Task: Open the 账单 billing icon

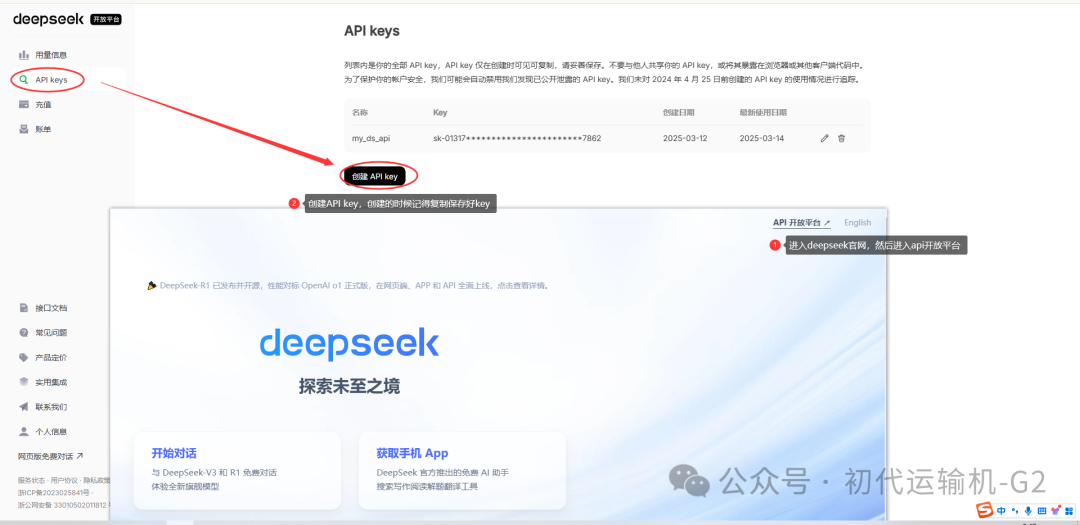Action: tap(24, 129)
